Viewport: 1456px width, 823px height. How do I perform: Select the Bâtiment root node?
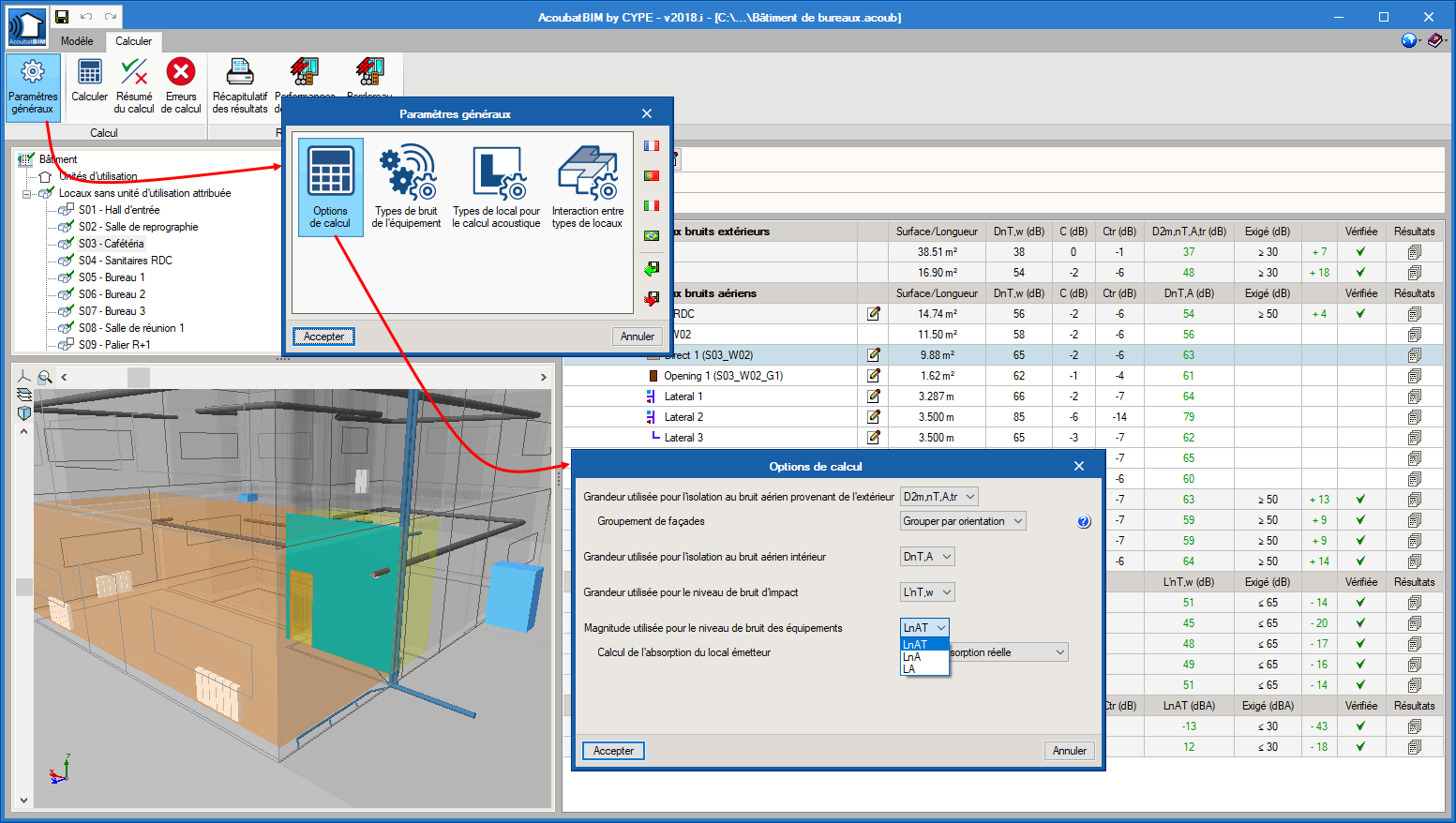58,159
